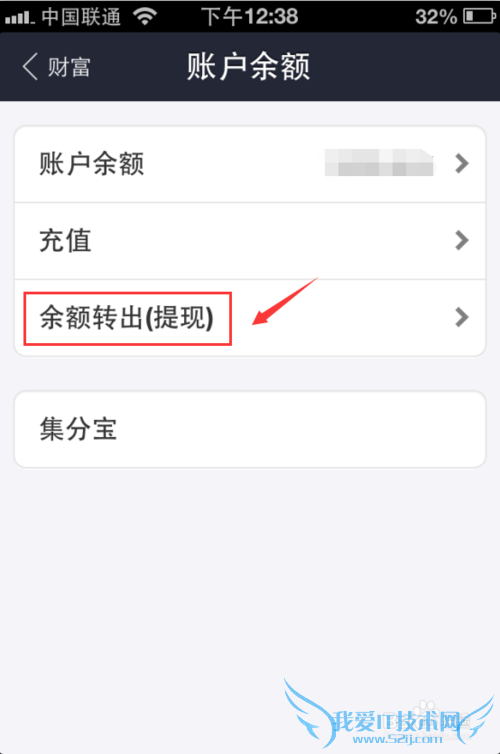The image size is (500, 754).
Task: Tap the battery icon in status bar
Action: 479,16
